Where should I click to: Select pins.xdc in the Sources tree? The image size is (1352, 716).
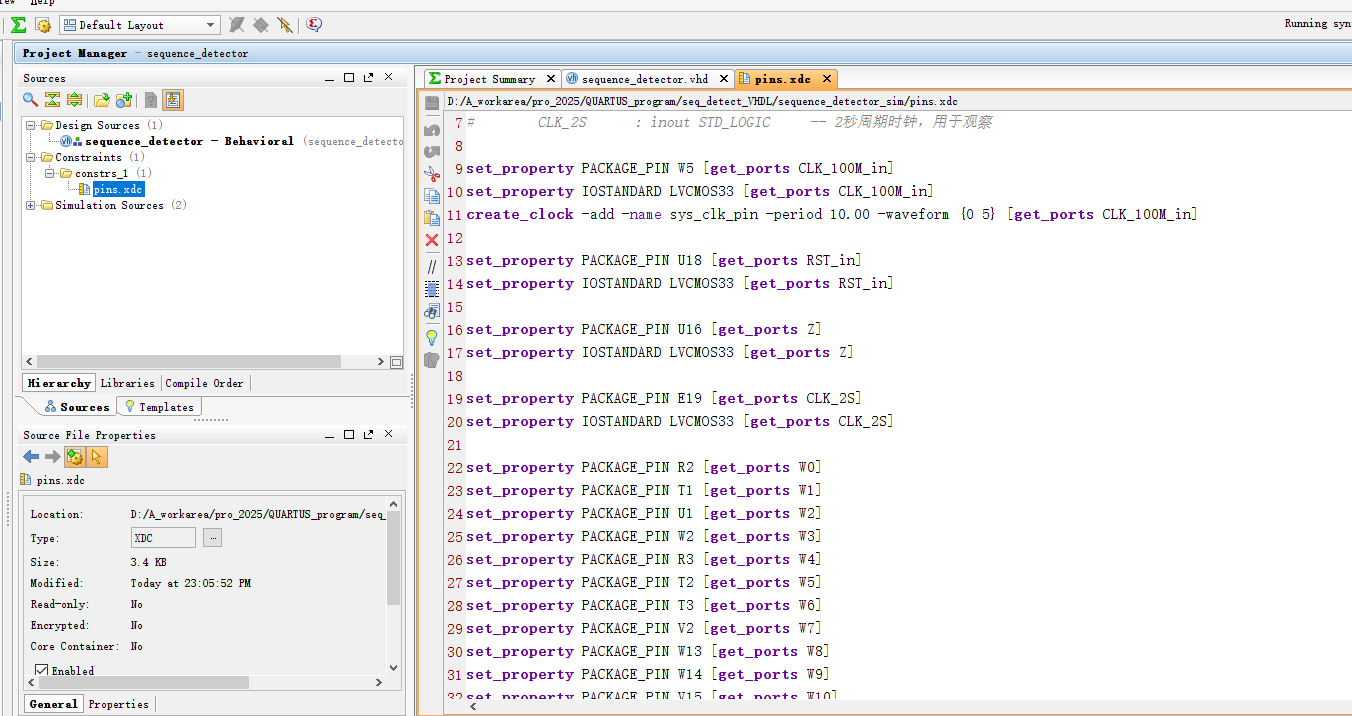pyautogui.click(x=118, y=189)
